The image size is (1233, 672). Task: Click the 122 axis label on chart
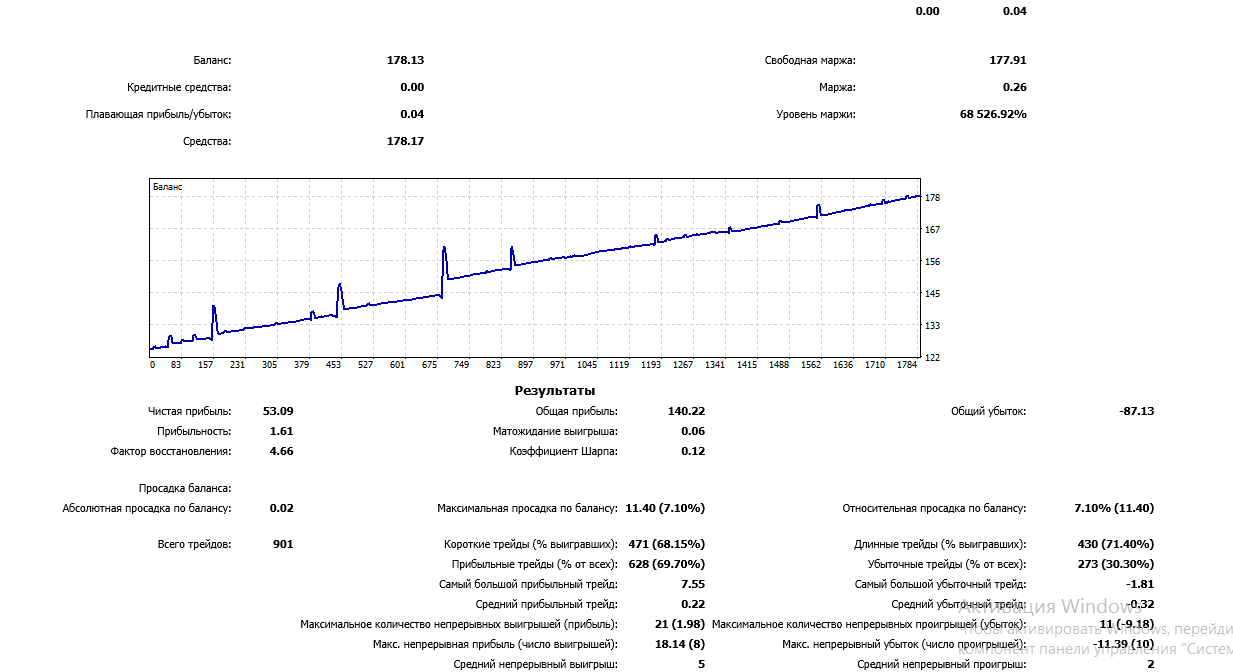pyautogui.click(x=933, y=357)
